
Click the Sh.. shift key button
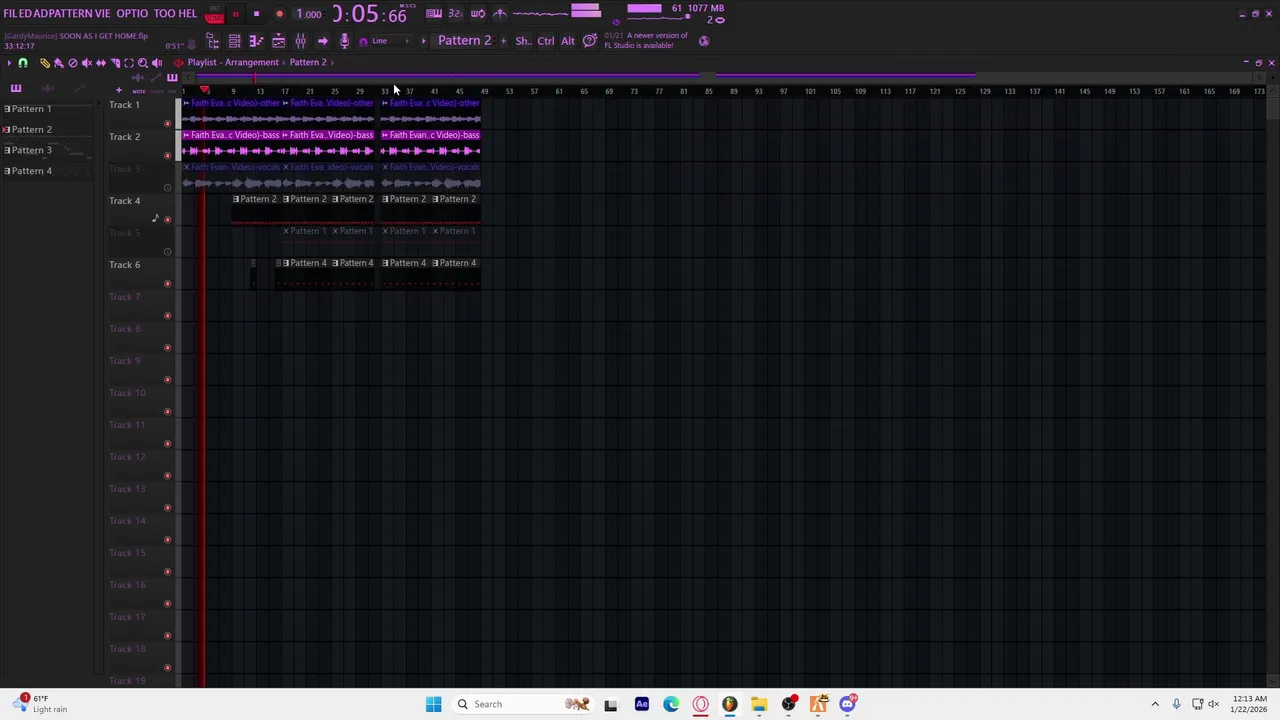coord(523,41)
